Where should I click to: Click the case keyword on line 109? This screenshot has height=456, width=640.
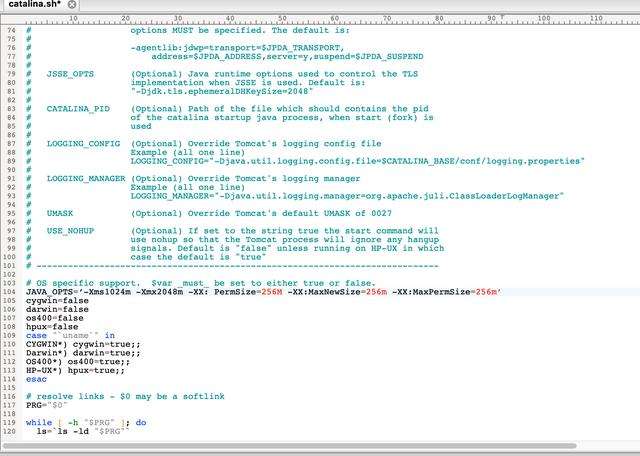tap(36, 336)
